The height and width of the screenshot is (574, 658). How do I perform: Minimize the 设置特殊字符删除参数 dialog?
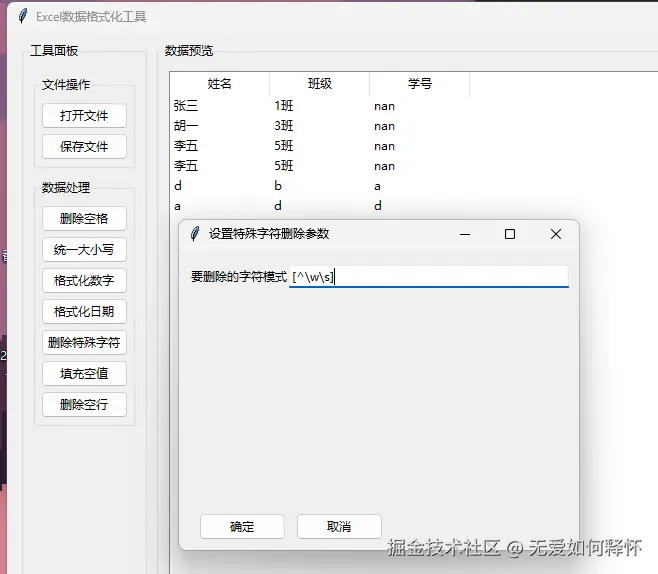coord(465,234)
